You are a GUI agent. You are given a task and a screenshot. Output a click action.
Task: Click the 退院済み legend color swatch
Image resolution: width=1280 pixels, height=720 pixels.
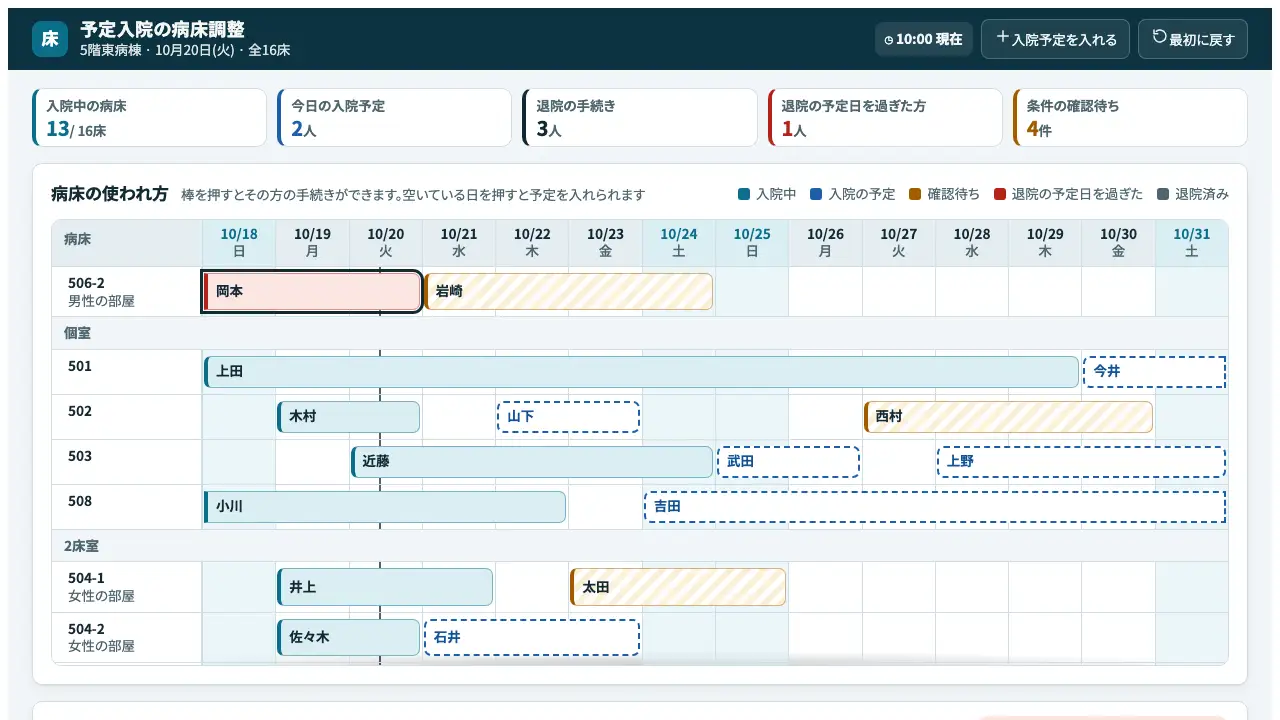(1163, 194)
